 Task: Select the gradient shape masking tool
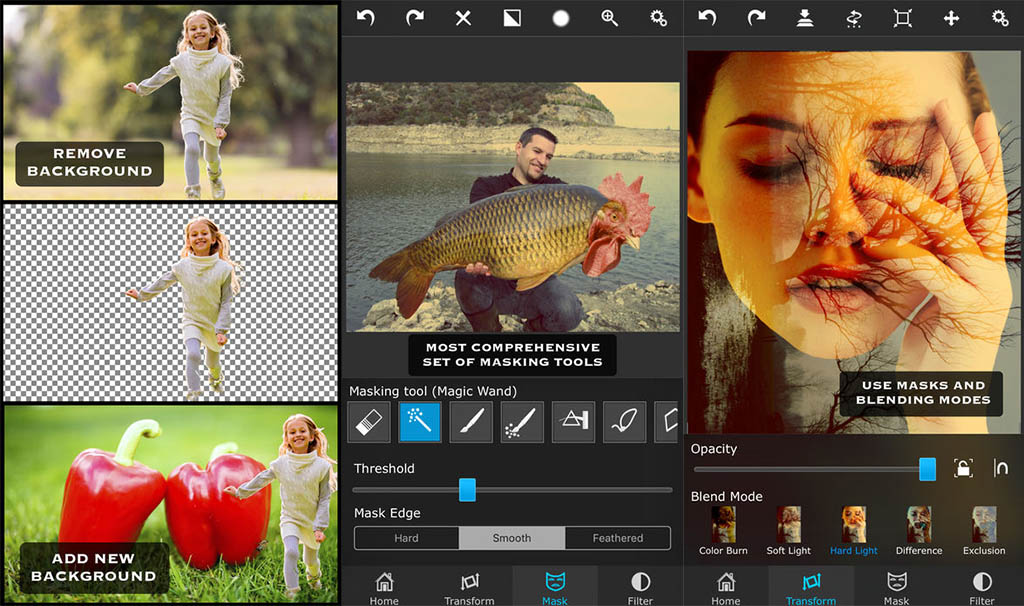pos(573,422)
